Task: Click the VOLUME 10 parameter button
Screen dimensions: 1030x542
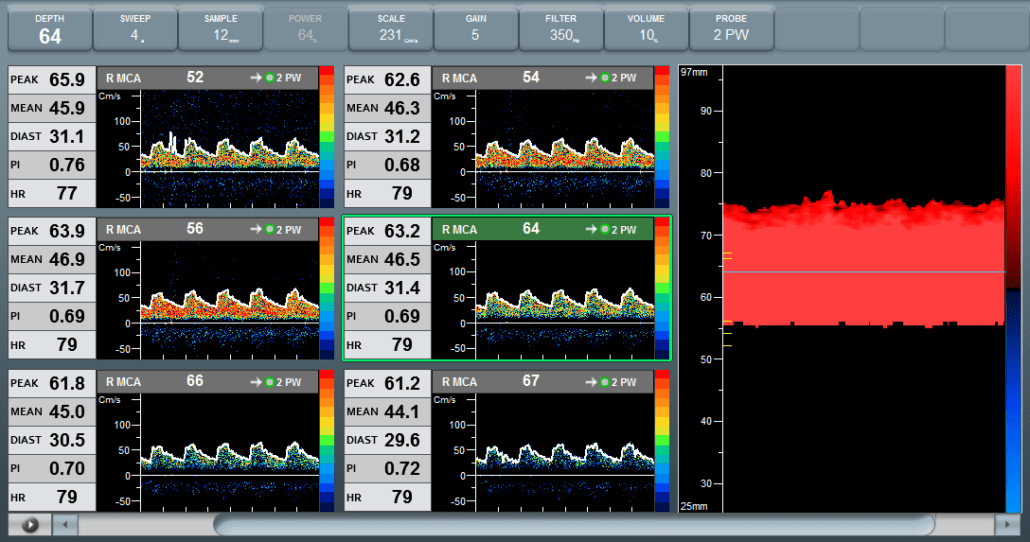Action: [x=646, y=30]
